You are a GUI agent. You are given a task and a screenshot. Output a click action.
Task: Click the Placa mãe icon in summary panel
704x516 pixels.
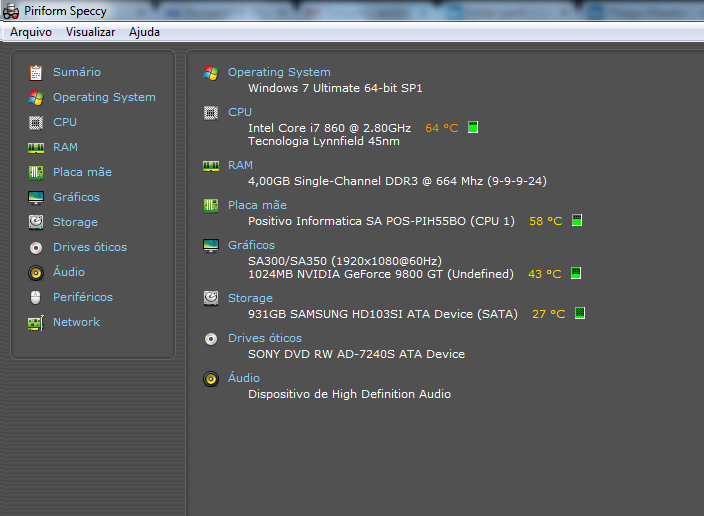(x=211, y=206)
